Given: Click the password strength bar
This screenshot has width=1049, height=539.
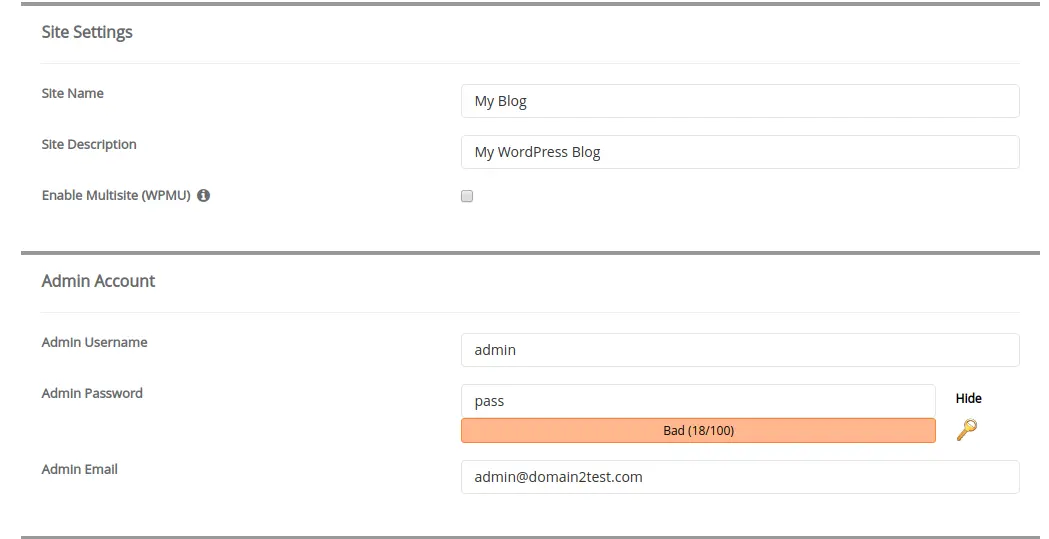Looking at the screenshot, I should click(x=698, y=431).
